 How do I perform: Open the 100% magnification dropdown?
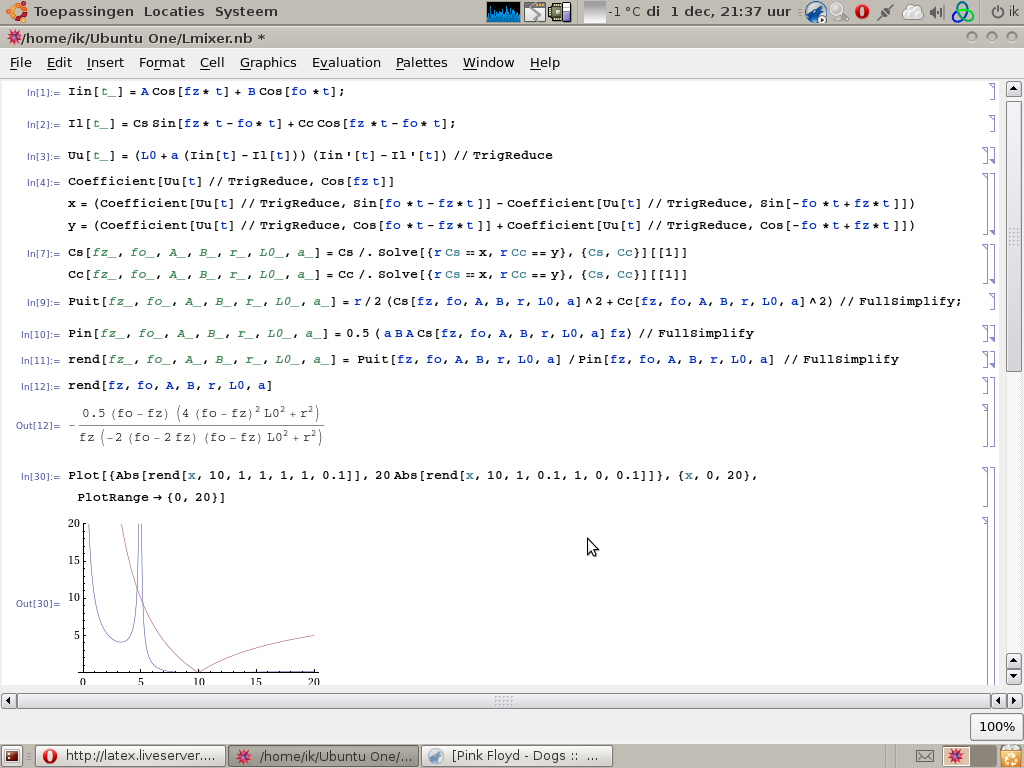pos(995,727)
